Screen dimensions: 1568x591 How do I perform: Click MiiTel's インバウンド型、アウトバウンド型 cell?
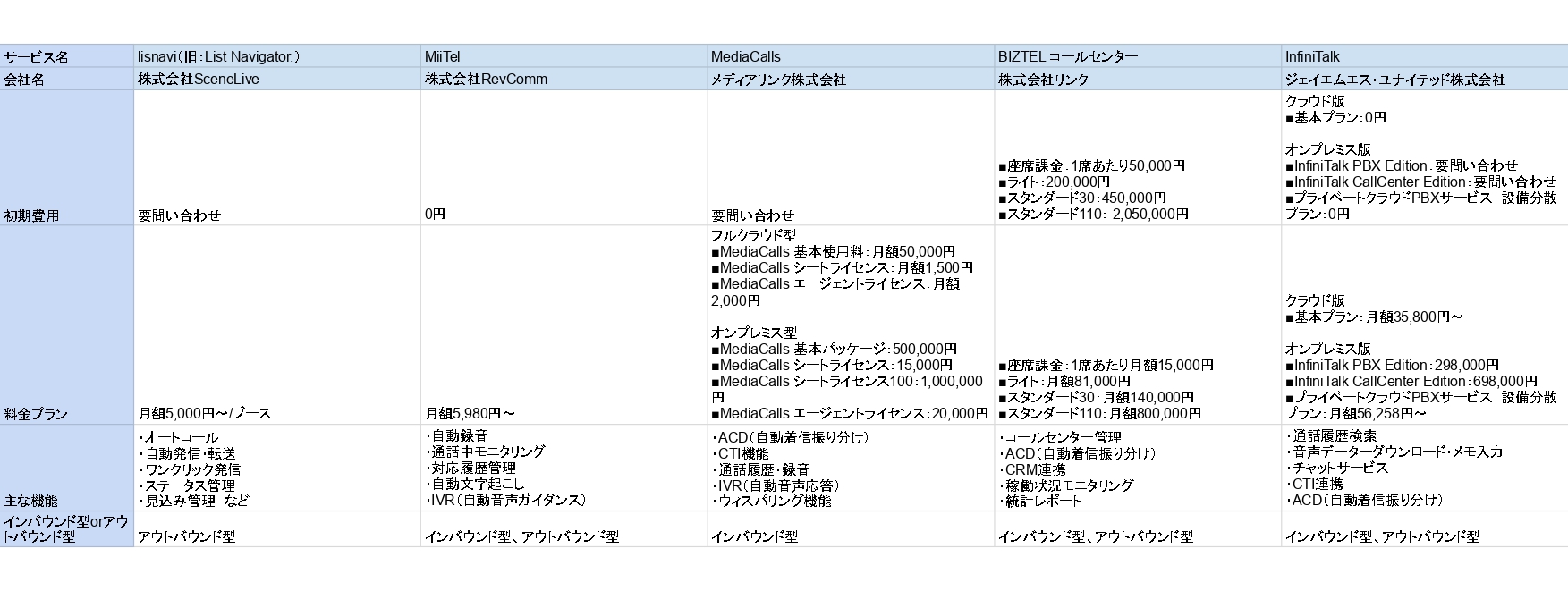point(564,529)
